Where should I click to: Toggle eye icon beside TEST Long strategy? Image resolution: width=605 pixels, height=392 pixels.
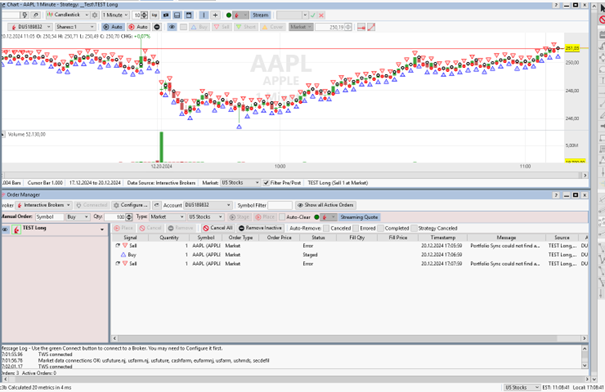tap(5, 230)
